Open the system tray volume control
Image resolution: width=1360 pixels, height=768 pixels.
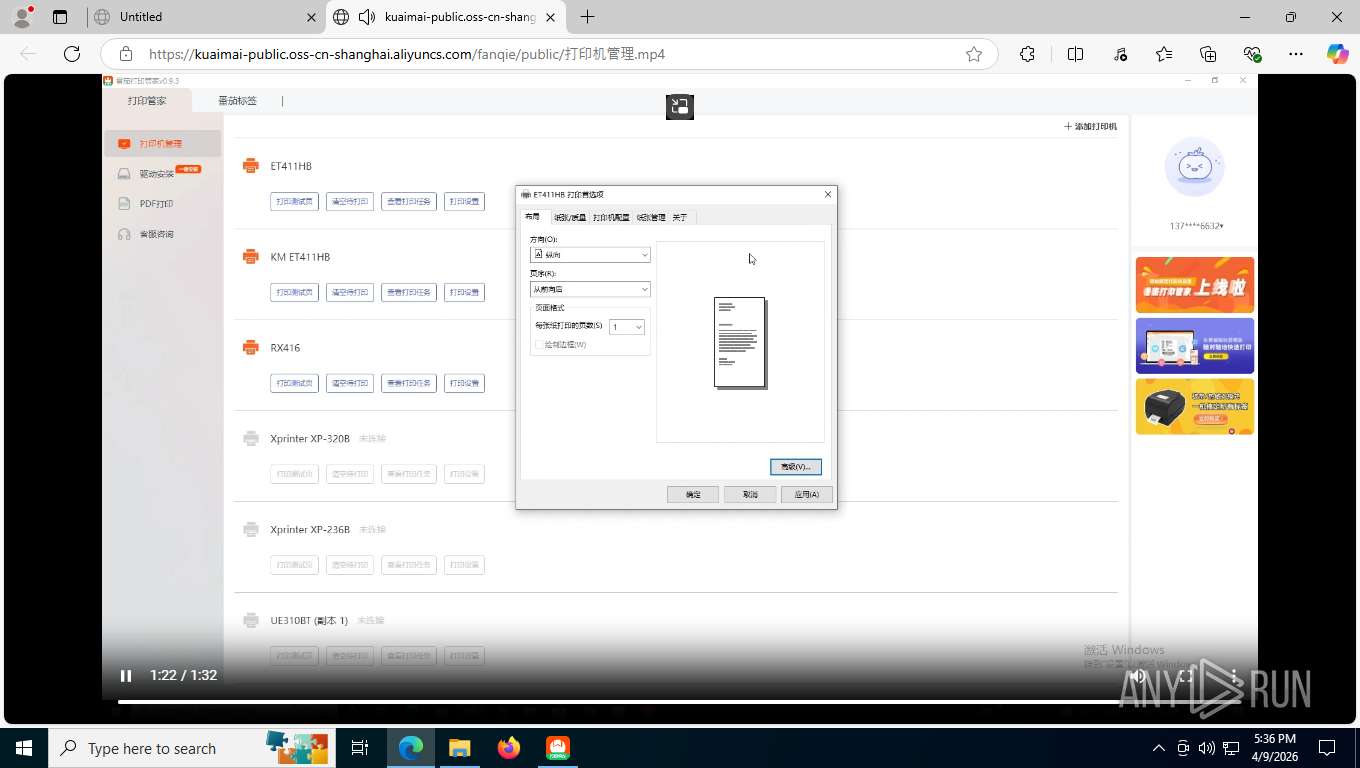click(1207, 748)
